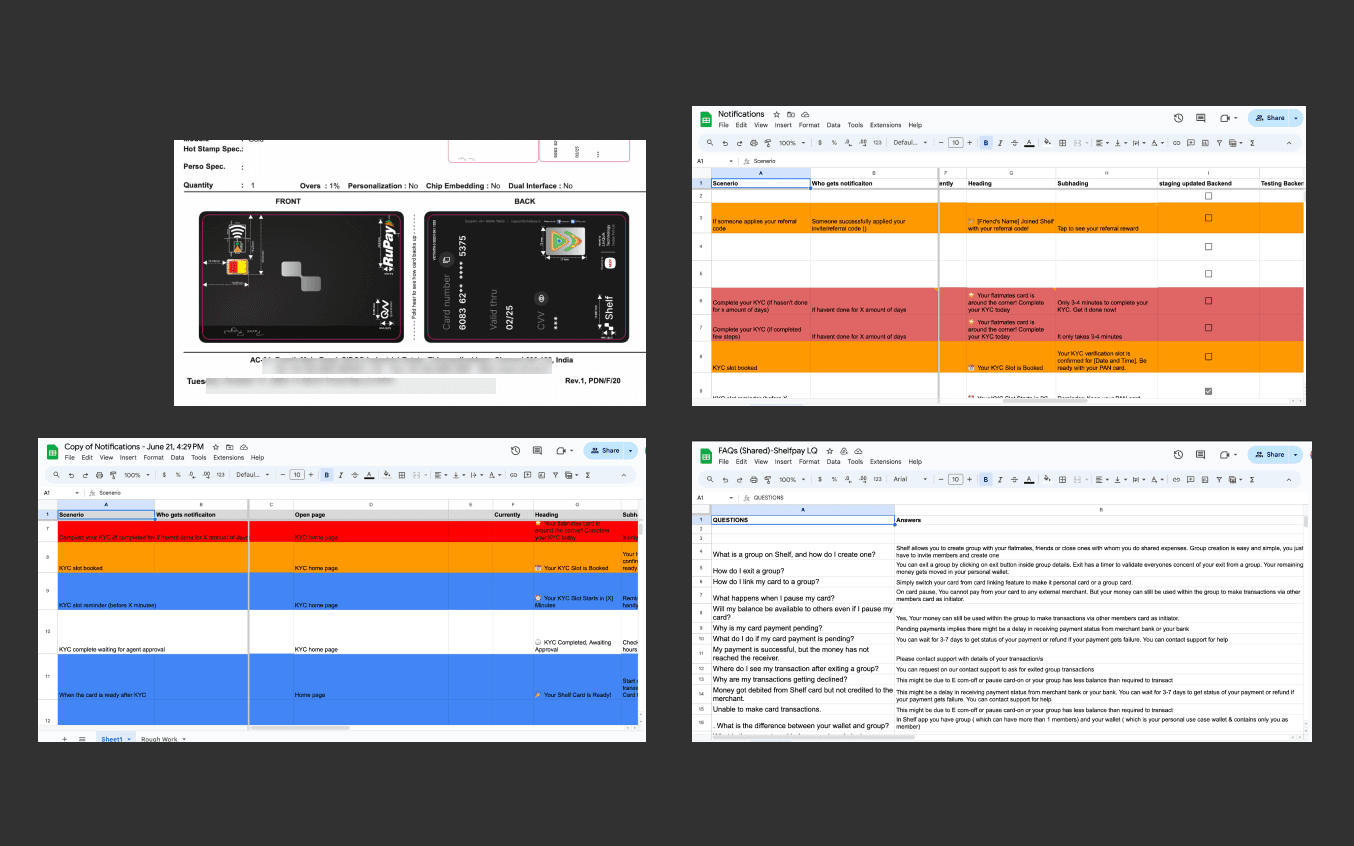The height and width of the screenshot is (846, 1354).
Task: Toggle checkbox in row 7 Complete your KYC
Action: [x=1208, y=327]
